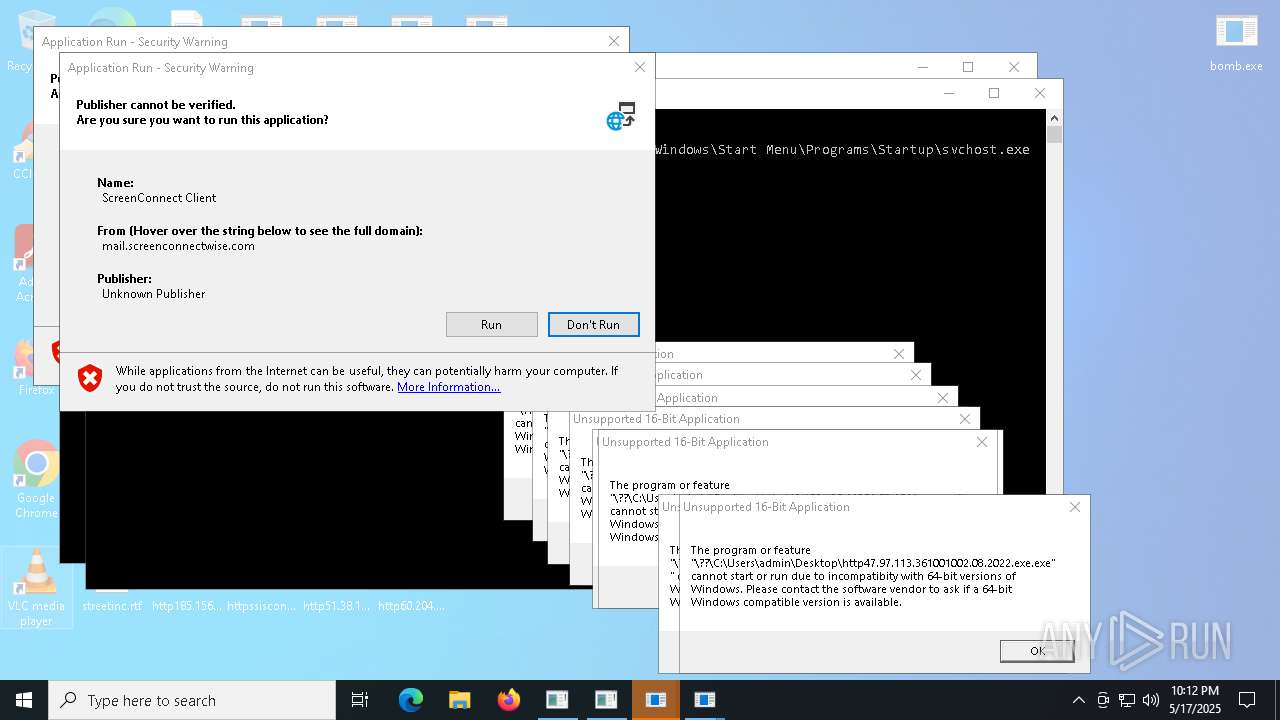Screen dimensions: 1280x720
Task: Click OK in Unsupported 16-Bit Application dialog
Action: pos(1037,651)
